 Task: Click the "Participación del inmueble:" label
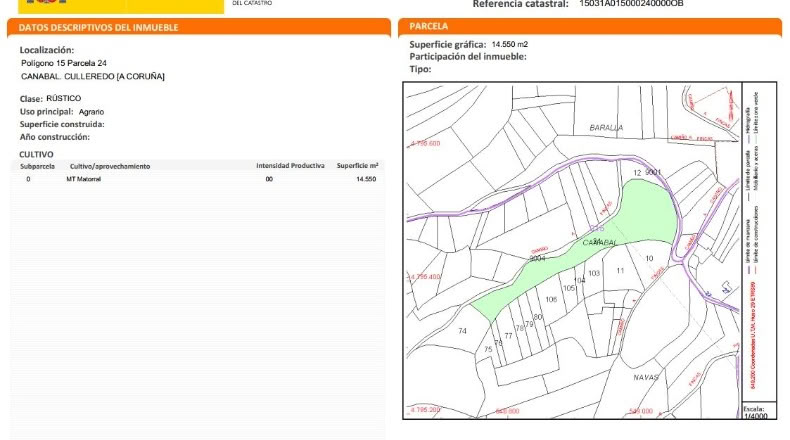pos(468,56)
